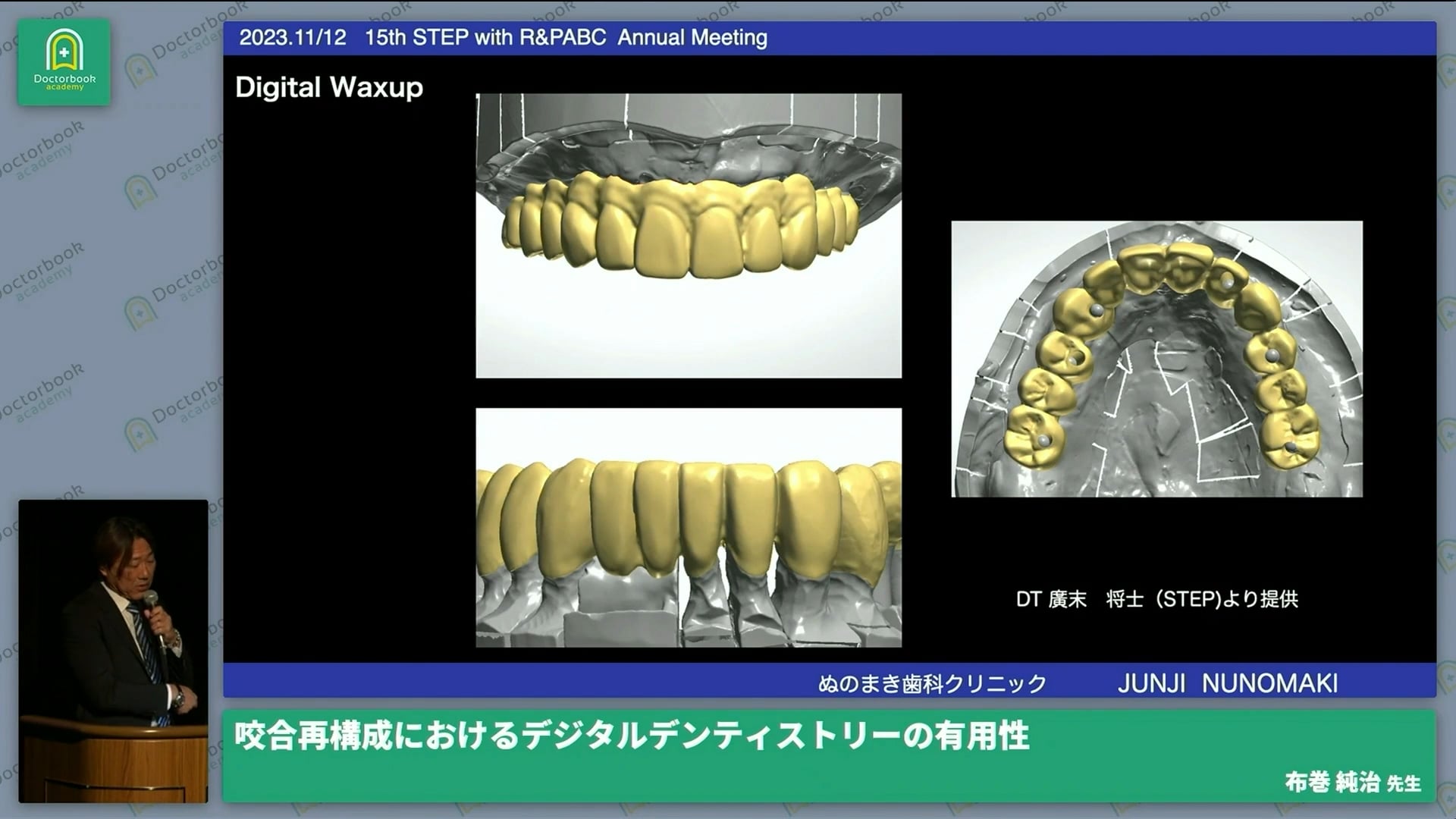Click the 'JUNJI NUNOMAKI' name text
Image resolution: width=1456 pixels, height=819 pixels.
pyautogui.click(x=1228, y=683)
